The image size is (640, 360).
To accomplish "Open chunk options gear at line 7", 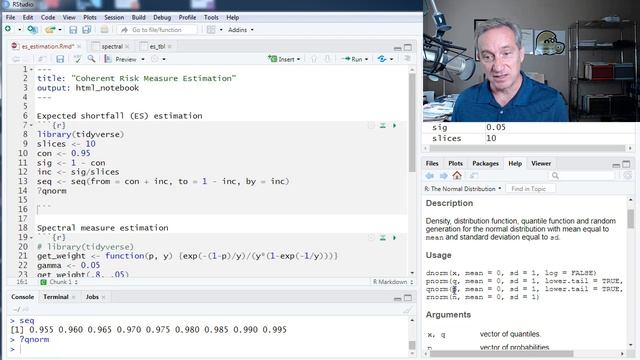I will (371, 125).
